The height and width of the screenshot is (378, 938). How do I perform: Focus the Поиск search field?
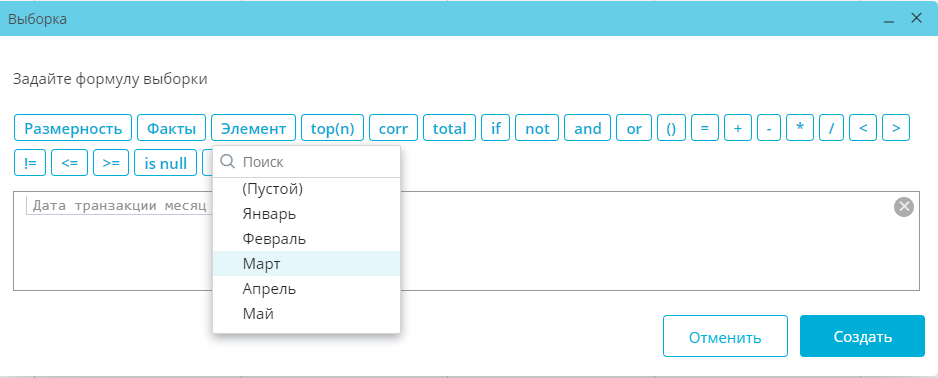tap(317, 161)
